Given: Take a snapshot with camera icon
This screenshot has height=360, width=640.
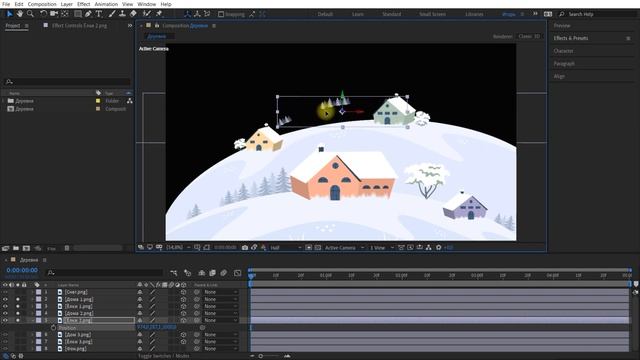Looking at the screenshot, I should 245,247.
